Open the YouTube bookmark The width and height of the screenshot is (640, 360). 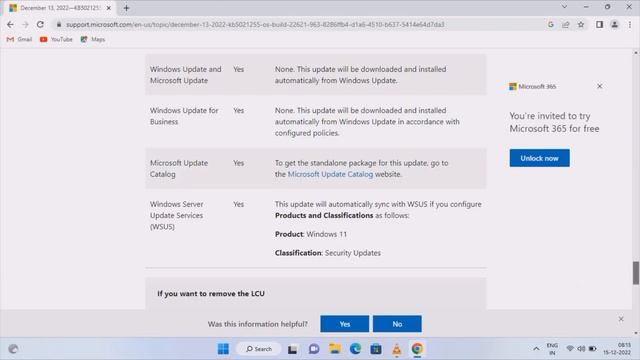[56, 39]
